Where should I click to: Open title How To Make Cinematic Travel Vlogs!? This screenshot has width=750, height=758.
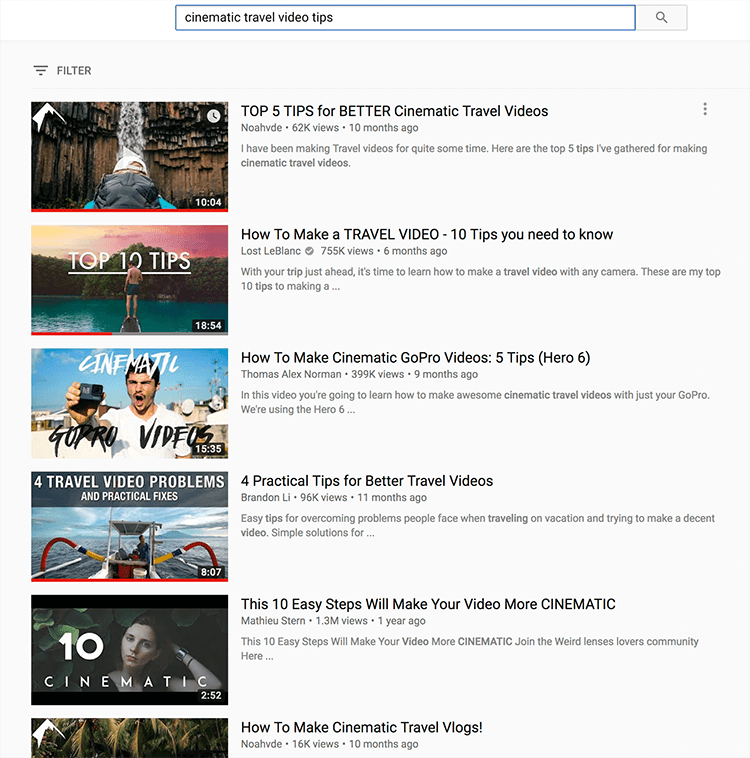click(362, 728)
